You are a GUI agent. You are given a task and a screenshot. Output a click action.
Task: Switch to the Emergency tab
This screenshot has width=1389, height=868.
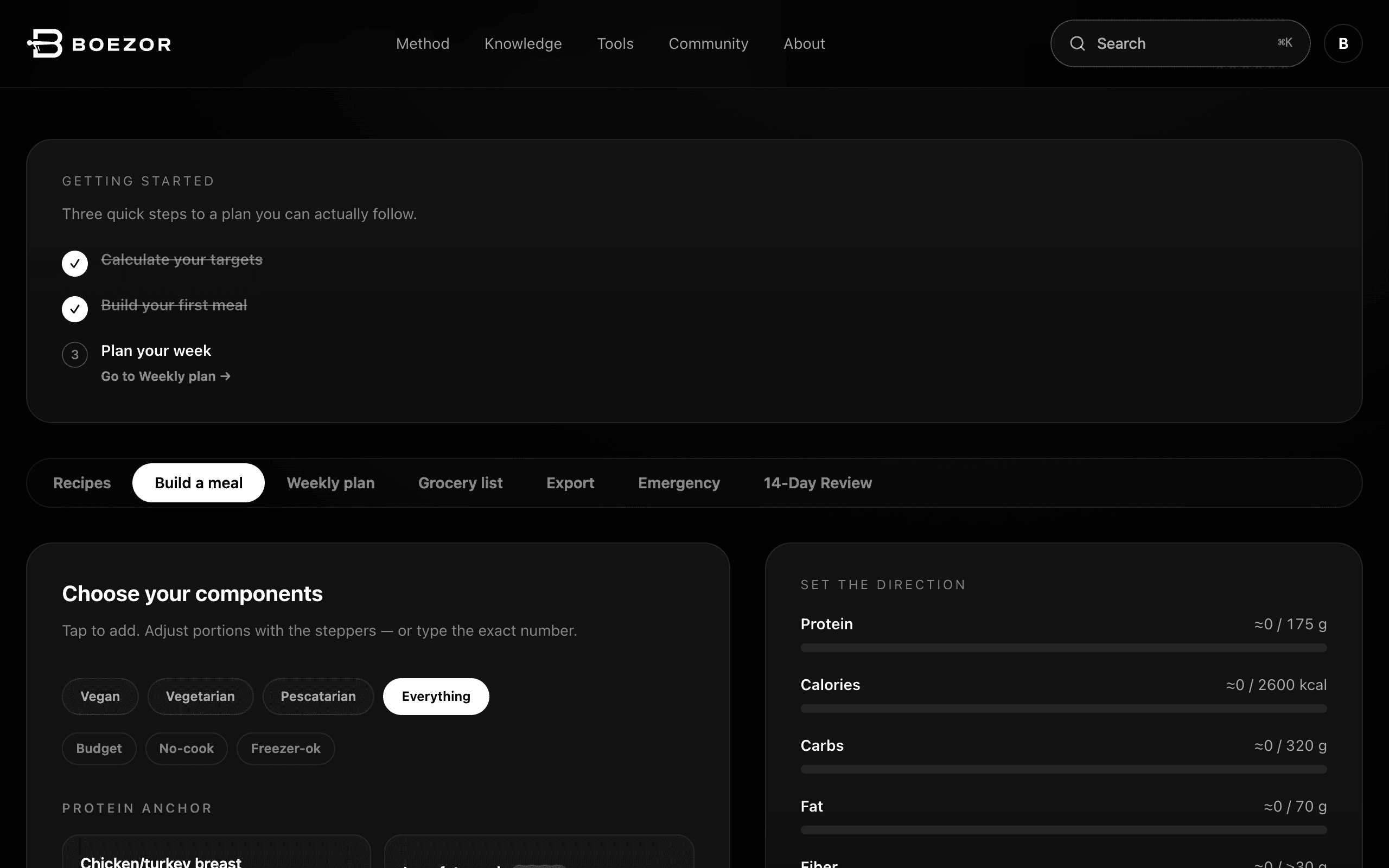[679, 483]
